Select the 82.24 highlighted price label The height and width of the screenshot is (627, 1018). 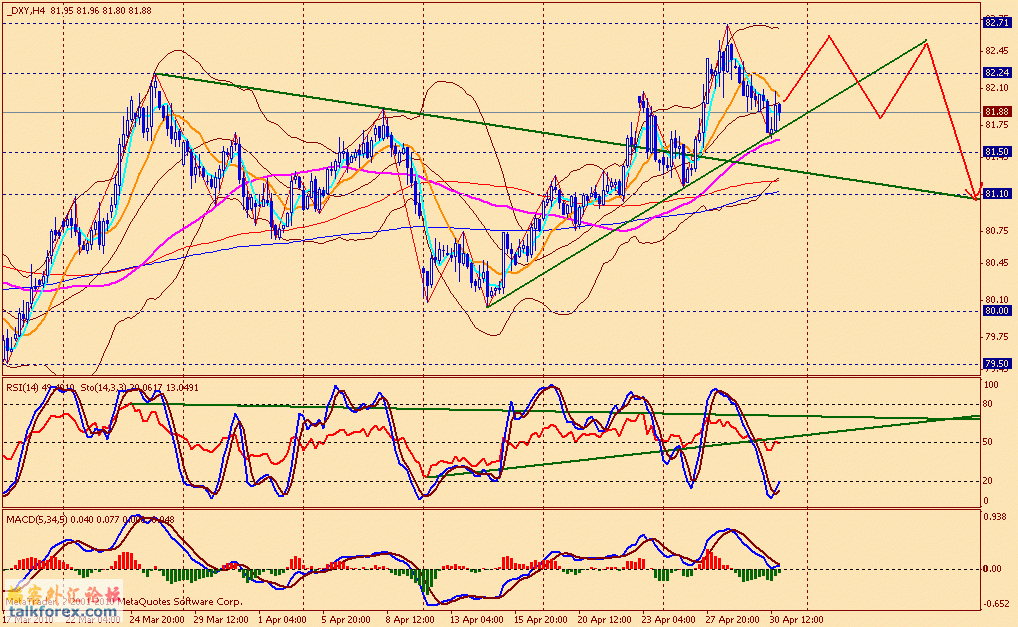point(997,73)
